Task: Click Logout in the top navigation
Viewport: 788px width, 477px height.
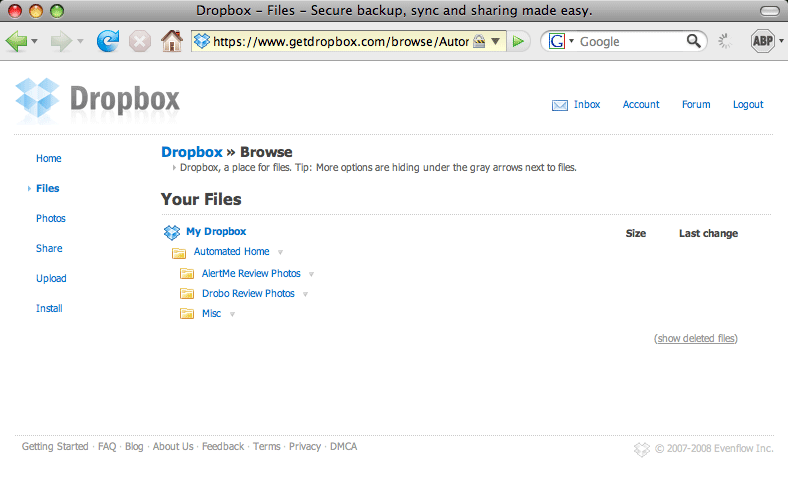Action: [x=748, y=105]
